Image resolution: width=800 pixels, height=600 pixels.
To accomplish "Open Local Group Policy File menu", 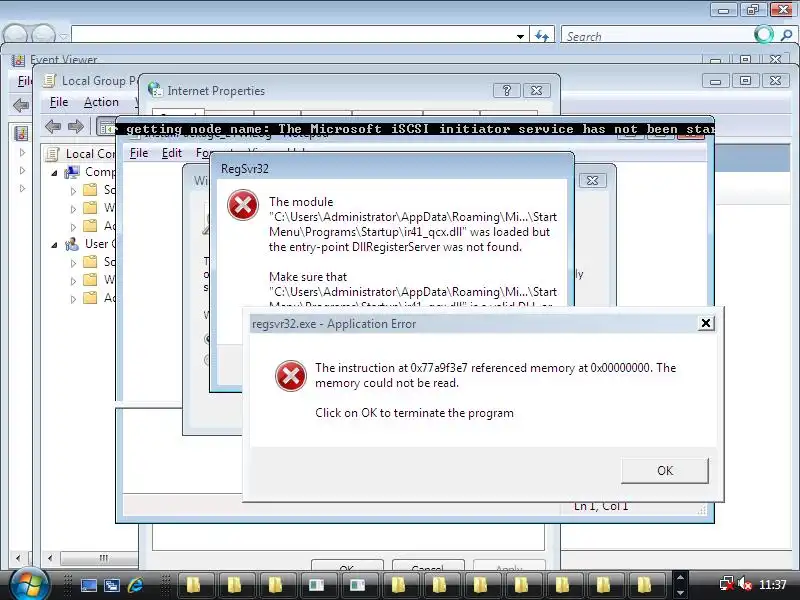I will tap(59, 102).
